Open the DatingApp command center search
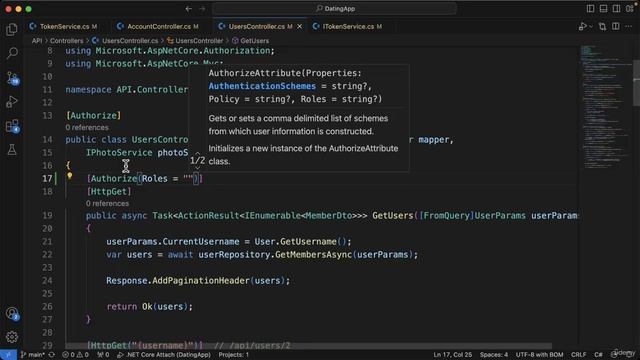Image resolution: width=640 pixels, height=360 pixels. pos(335,9)
